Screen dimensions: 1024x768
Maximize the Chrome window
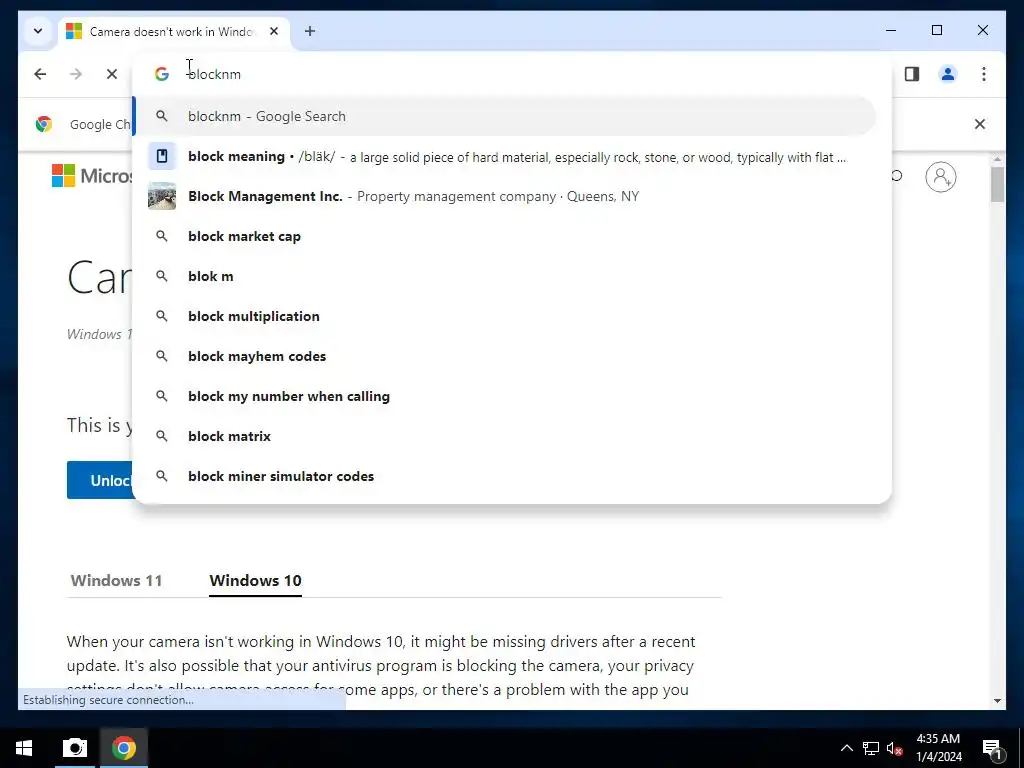[936, 30]
